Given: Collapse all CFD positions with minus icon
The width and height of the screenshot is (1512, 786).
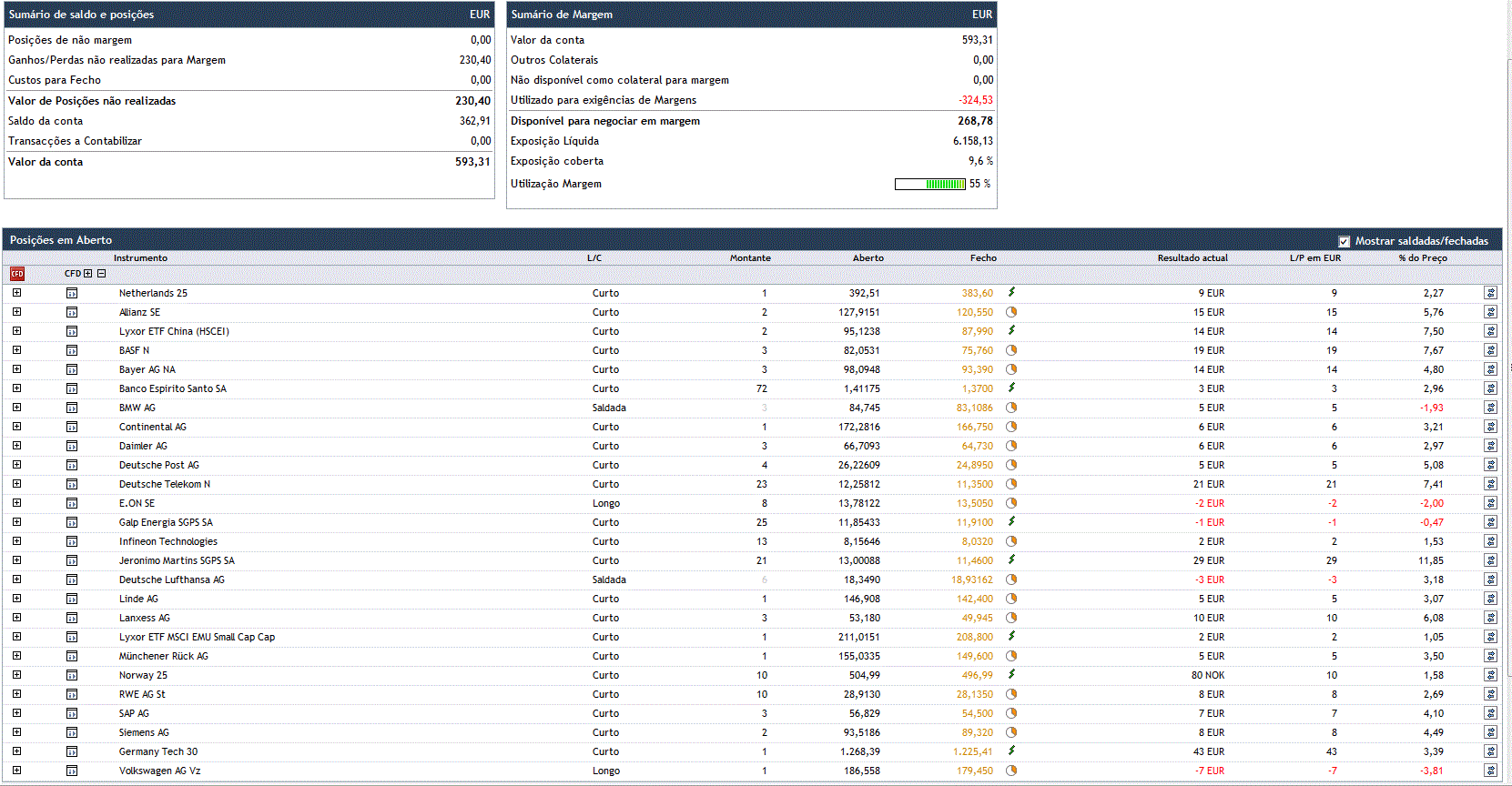Looking at the screenshot, I should (102, 274).
